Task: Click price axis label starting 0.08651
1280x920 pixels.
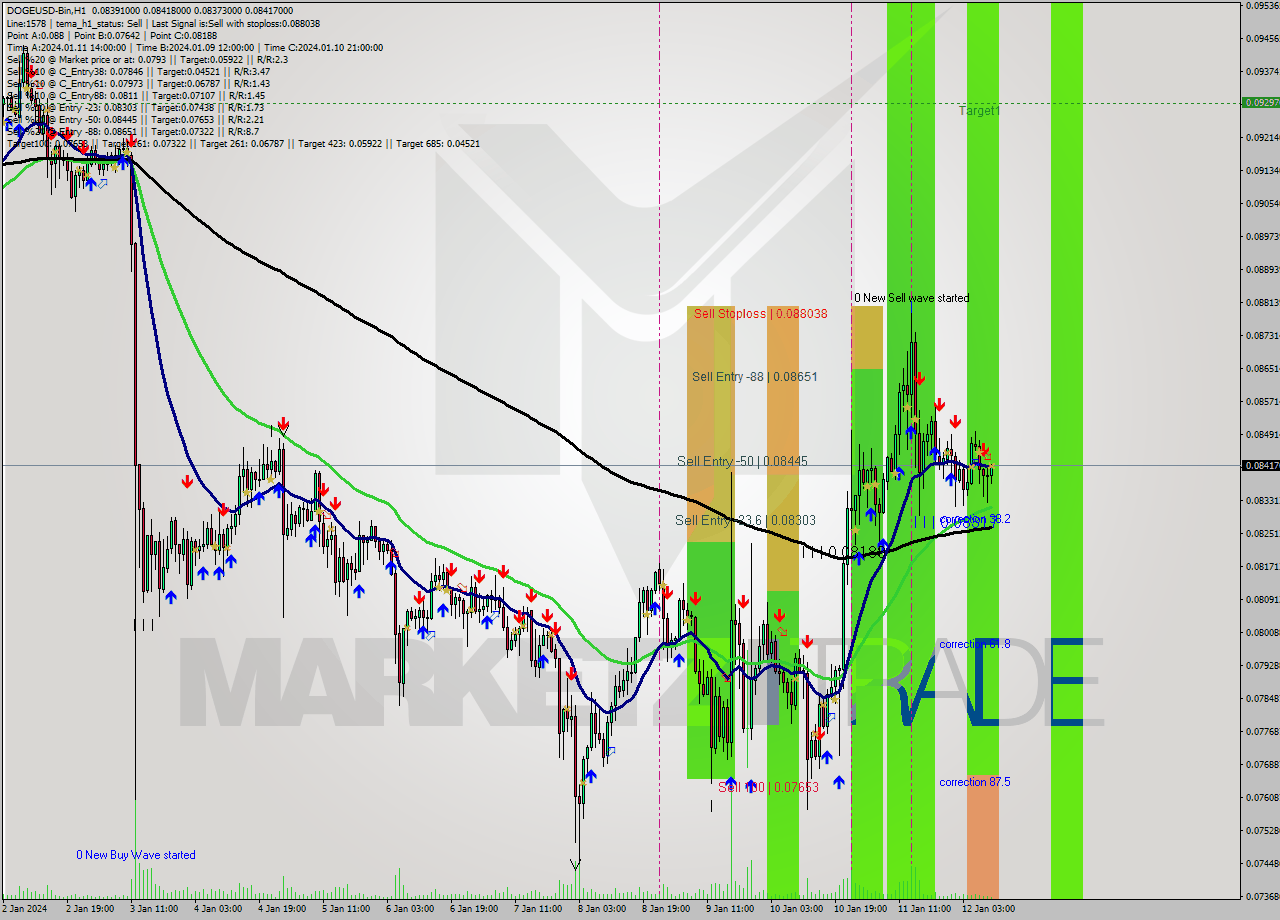Action: (1262, 369)
